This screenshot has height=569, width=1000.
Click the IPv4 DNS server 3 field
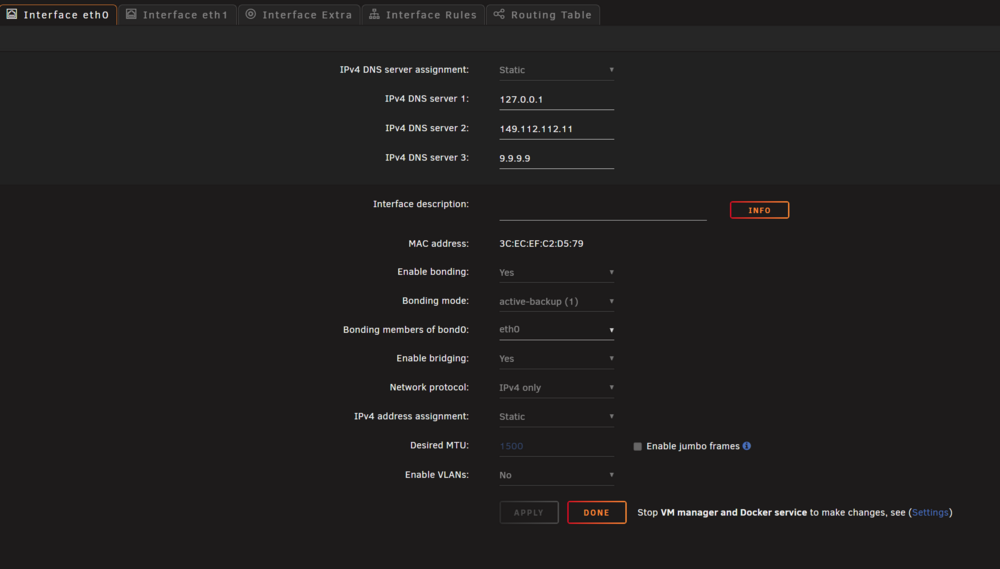point(556,158)
